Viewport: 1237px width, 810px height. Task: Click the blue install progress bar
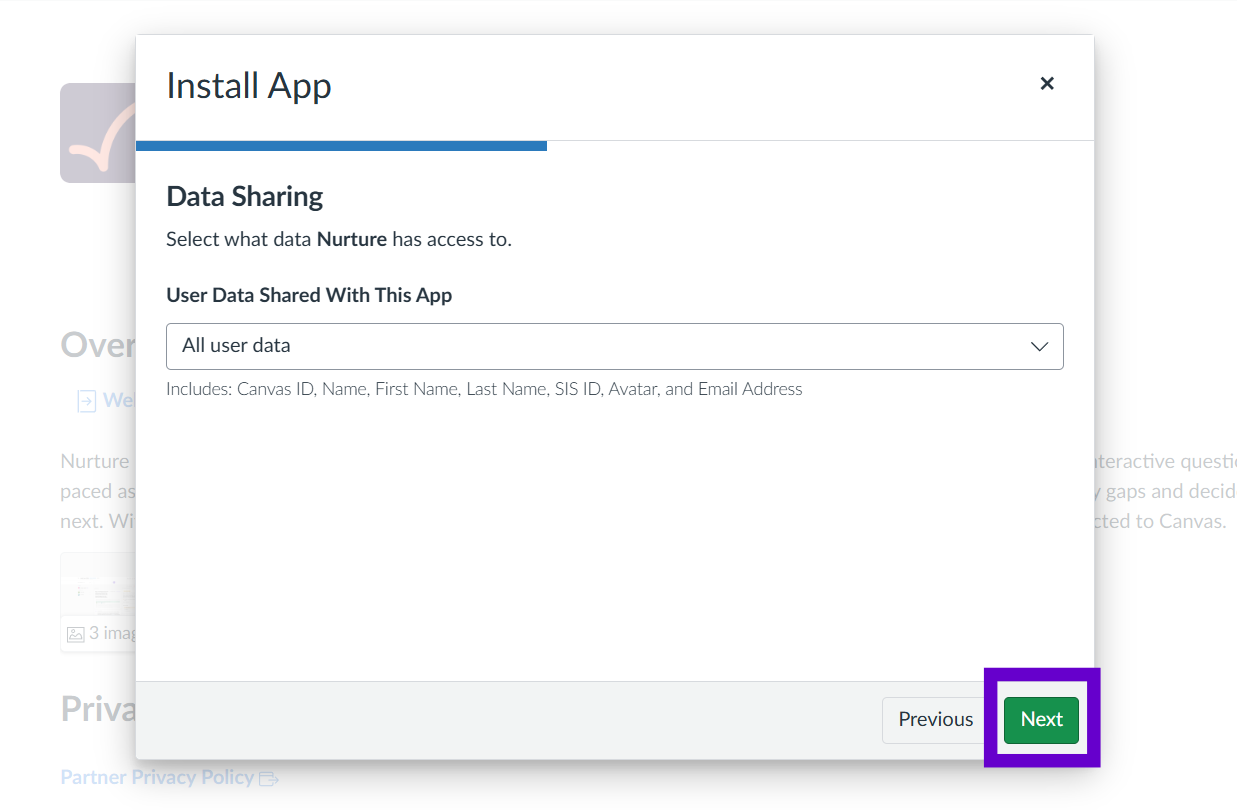point(341,146)
